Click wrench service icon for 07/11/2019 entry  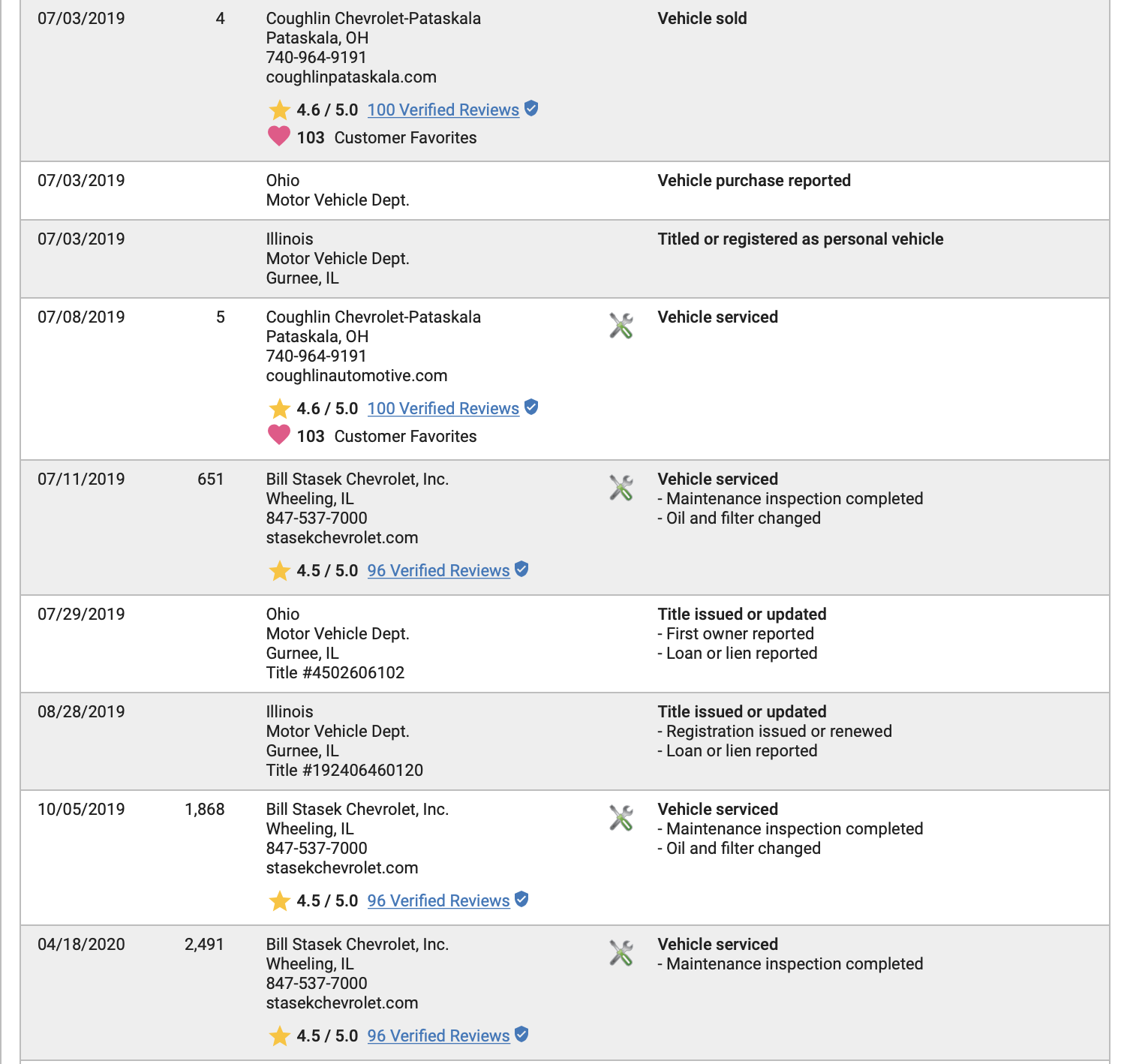[x=621, y=488]
